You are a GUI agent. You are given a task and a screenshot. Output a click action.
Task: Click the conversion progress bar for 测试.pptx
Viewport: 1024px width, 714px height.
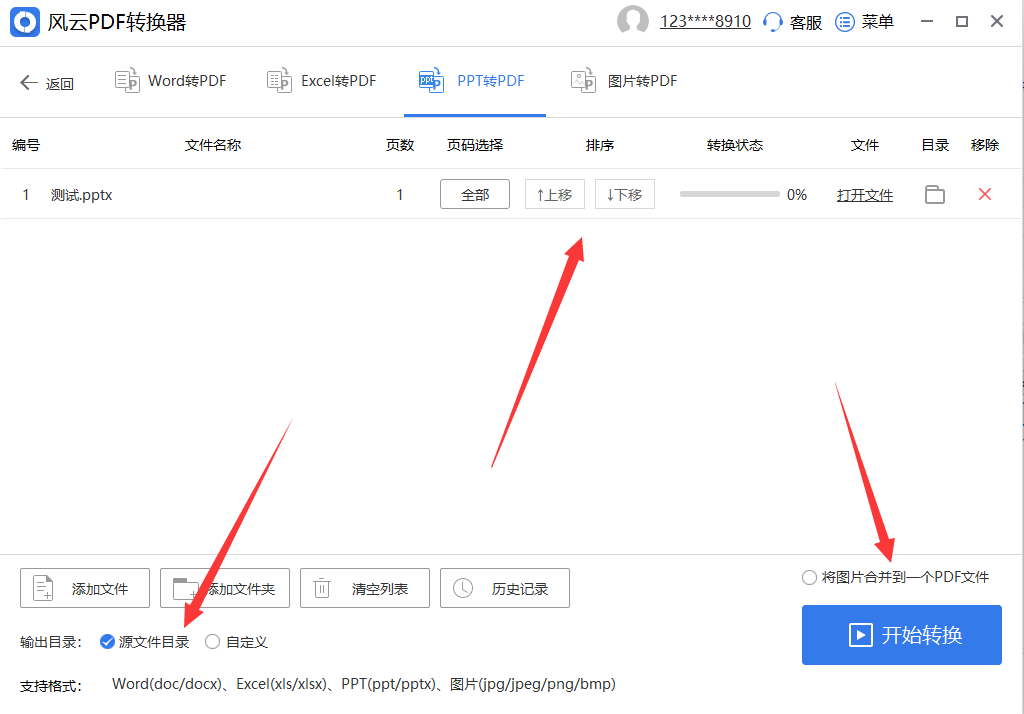[x=729, y=194]
